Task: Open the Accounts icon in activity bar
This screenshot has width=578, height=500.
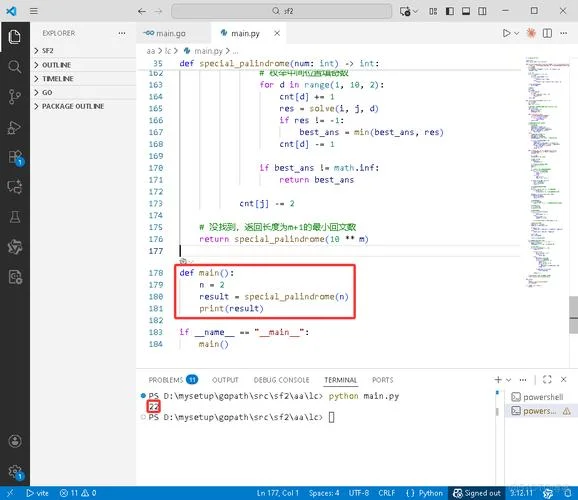Action: [x=15, y=441]
